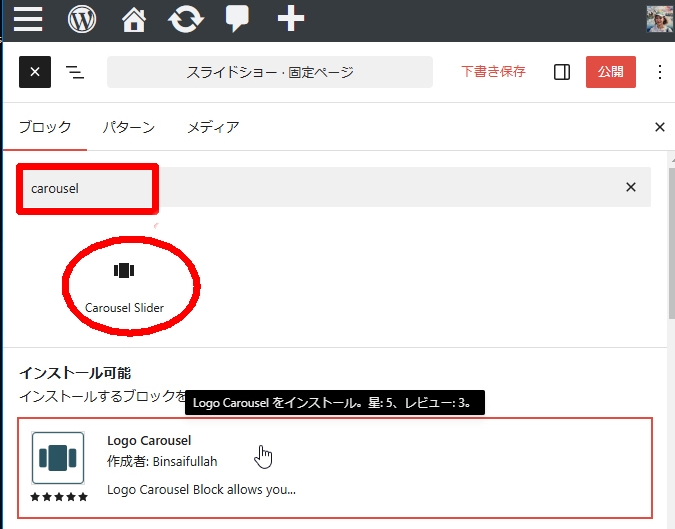The height and width of the screenshot is (529, 675).
Task: Open the スライドショー・固定ページ title bar
Action: [270, 72]
